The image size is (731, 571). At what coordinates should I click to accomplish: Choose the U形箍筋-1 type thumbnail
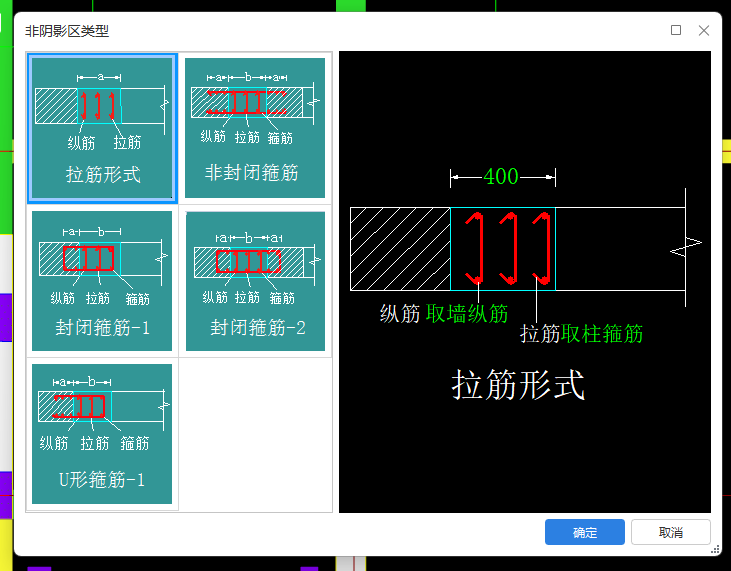(102, 434)
